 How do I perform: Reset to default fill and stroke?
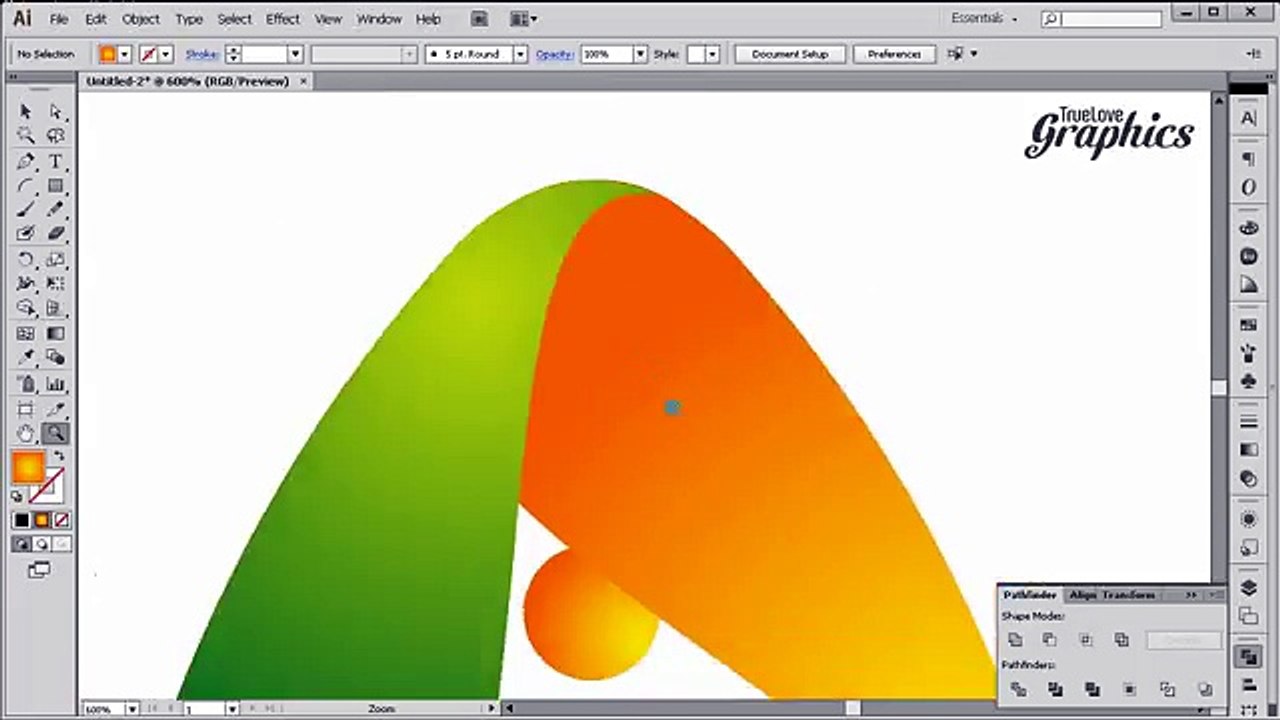pyautogui.click(x=18, y=496)
